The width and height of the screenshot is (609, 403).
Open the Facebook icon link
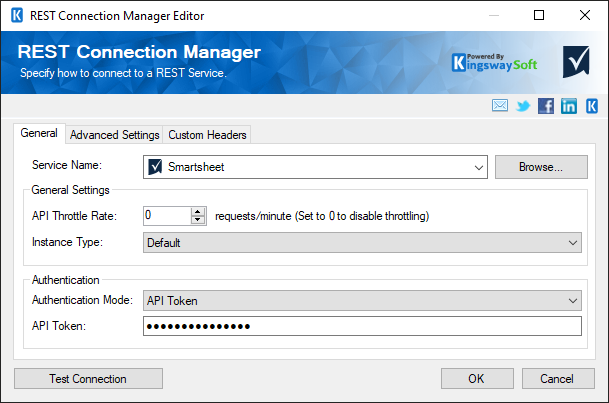(x=546, y=106)
